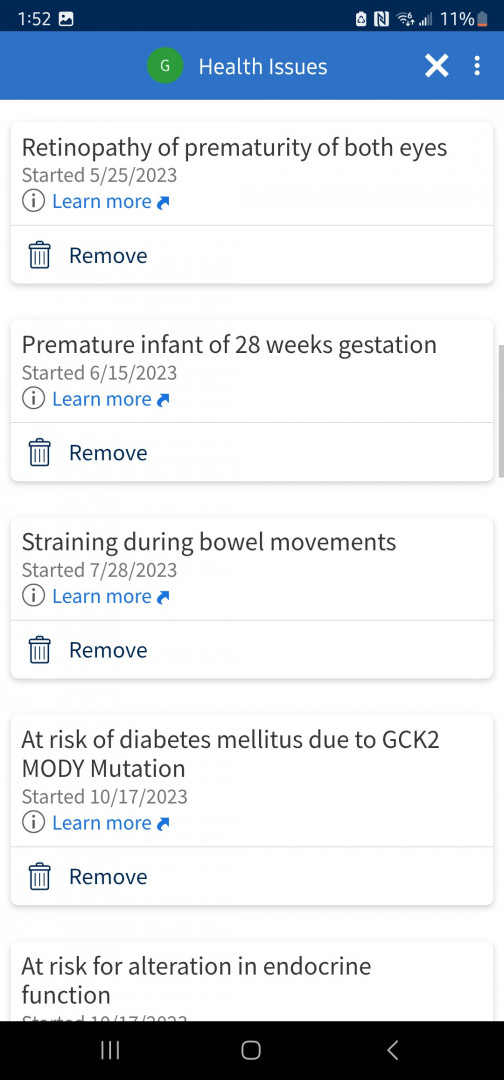Close the Health Issues page with X

point(437,66)
